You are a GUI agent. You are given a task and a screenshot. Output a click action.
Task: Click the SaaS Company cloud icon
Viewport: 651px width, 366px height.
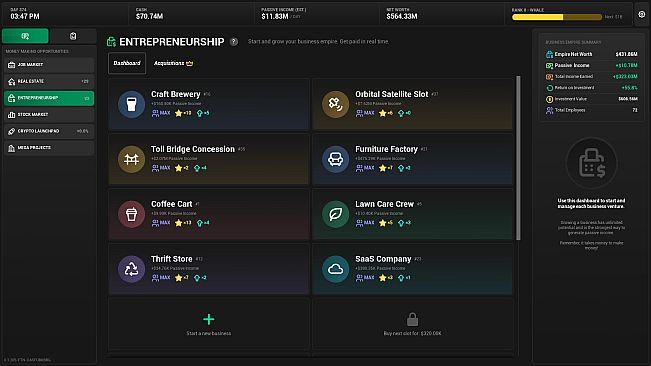pos(335,269)
